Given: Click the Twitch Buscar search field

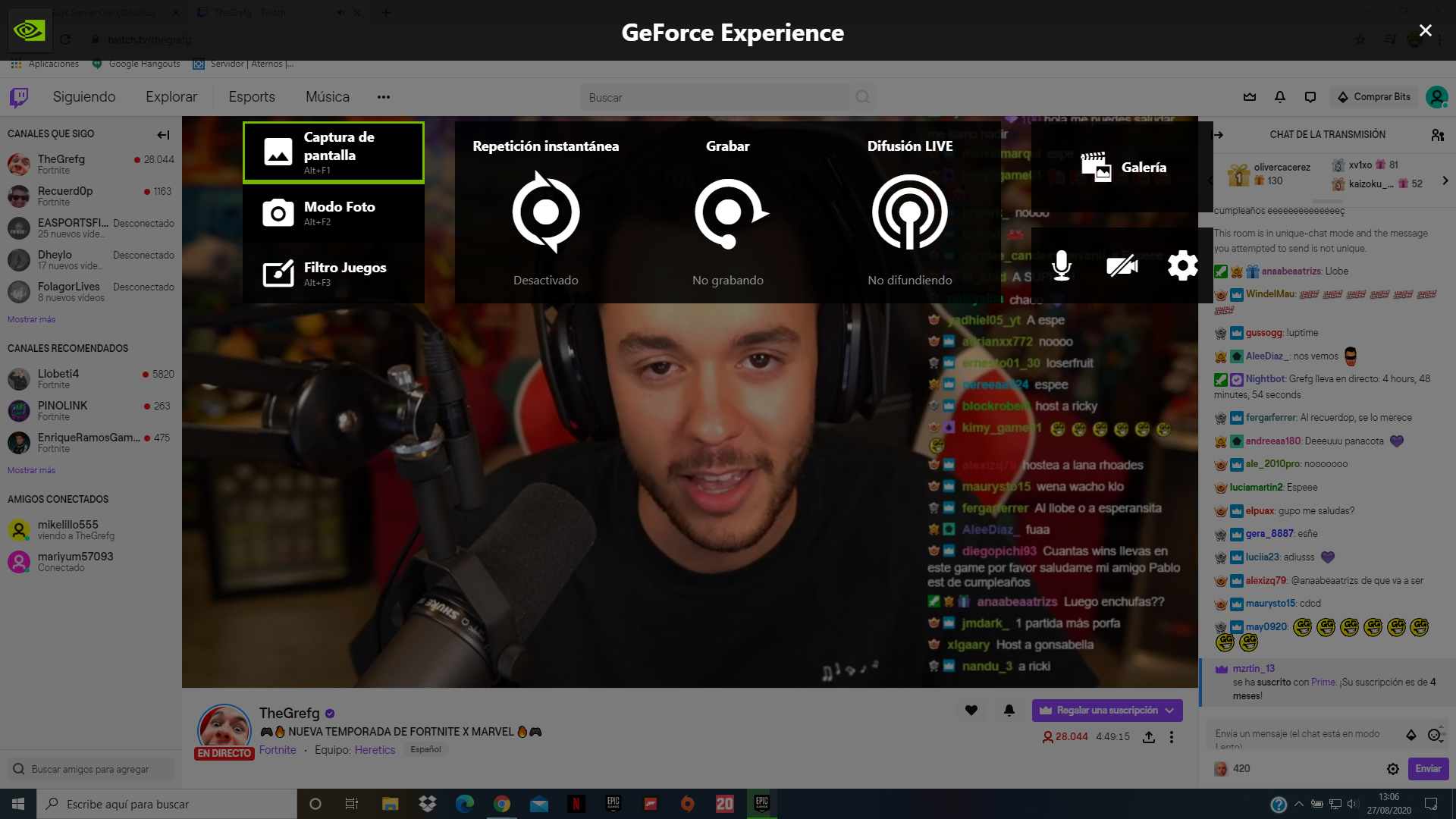Looking at the screenshot, I should point(717,97).
